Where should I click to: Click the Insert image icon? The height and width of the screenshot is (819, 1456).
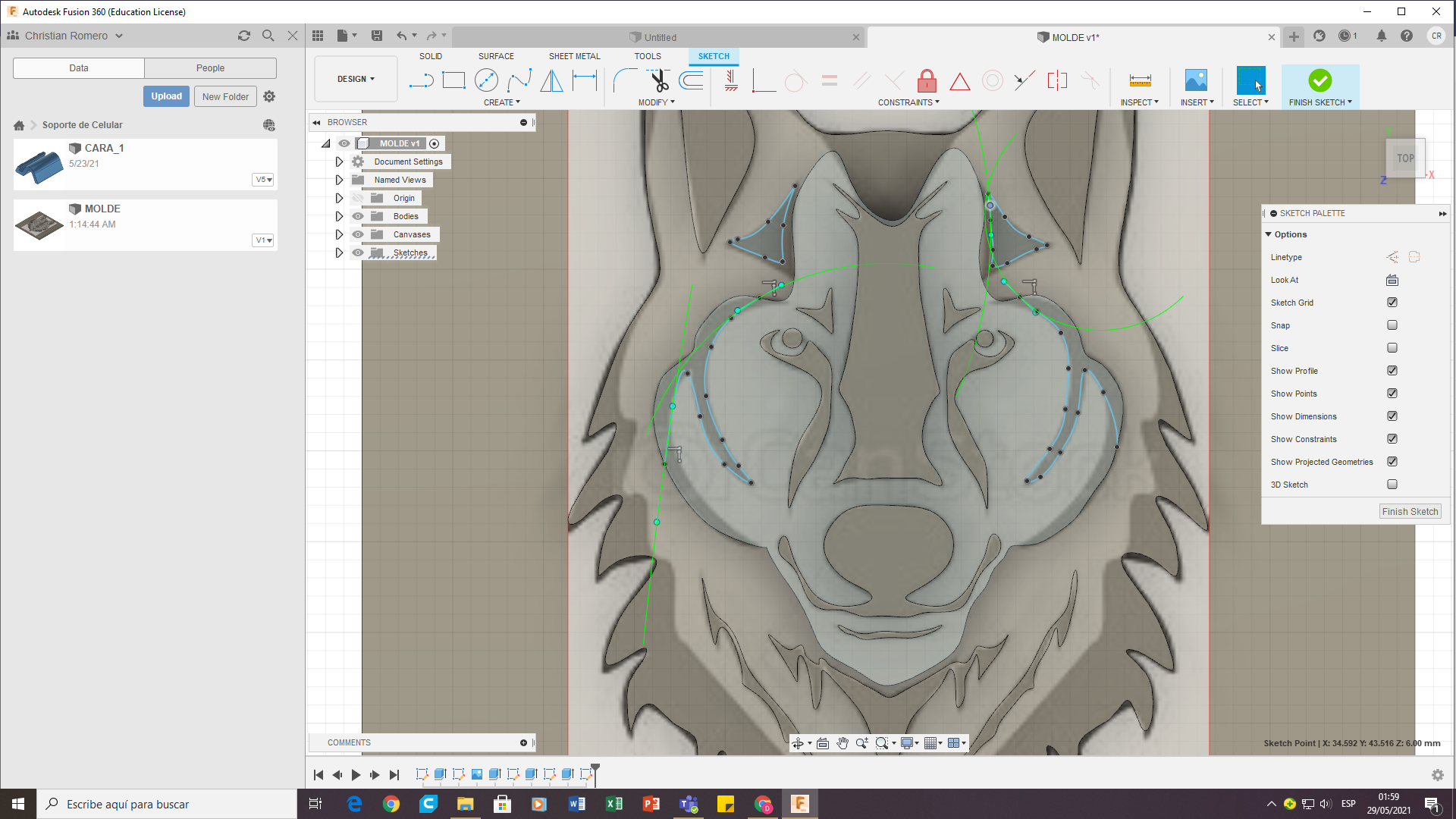(1196, 80)
